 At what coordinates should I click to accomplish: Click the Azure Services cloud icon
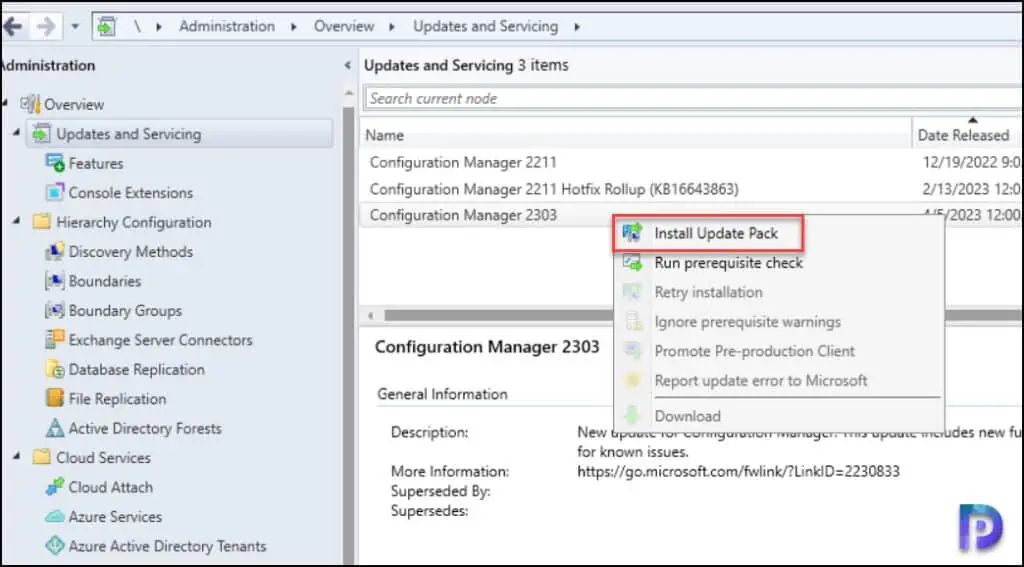(55, 517)
